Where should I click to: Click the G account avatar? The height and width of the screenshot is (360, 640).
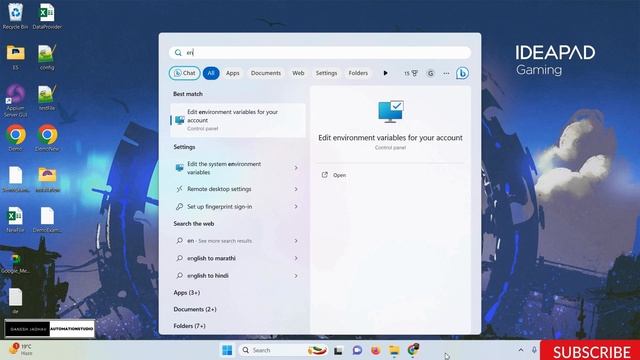(x=430, y=73)
